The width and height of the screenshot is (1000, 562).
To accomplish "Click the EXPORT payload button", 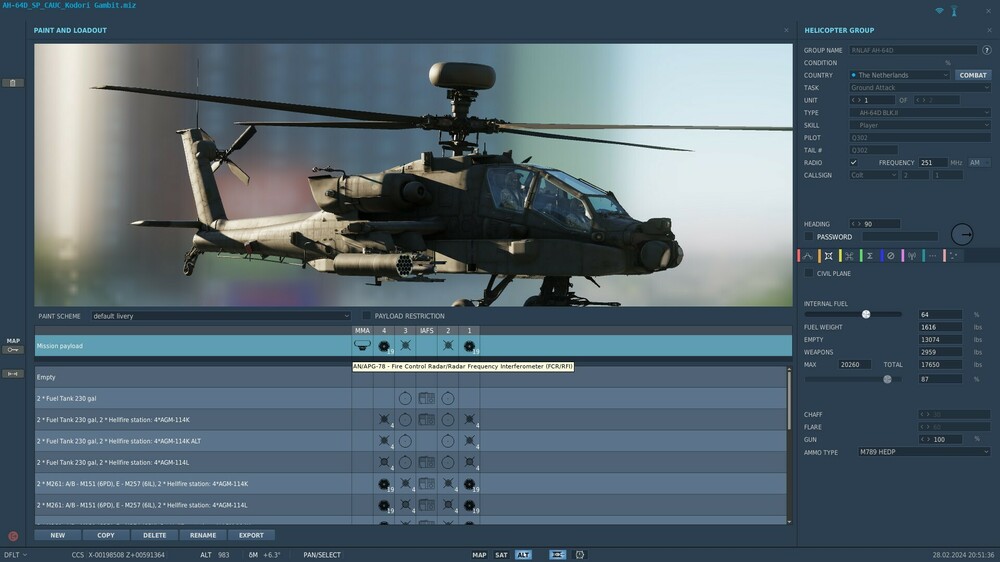I will click(251, 535).
